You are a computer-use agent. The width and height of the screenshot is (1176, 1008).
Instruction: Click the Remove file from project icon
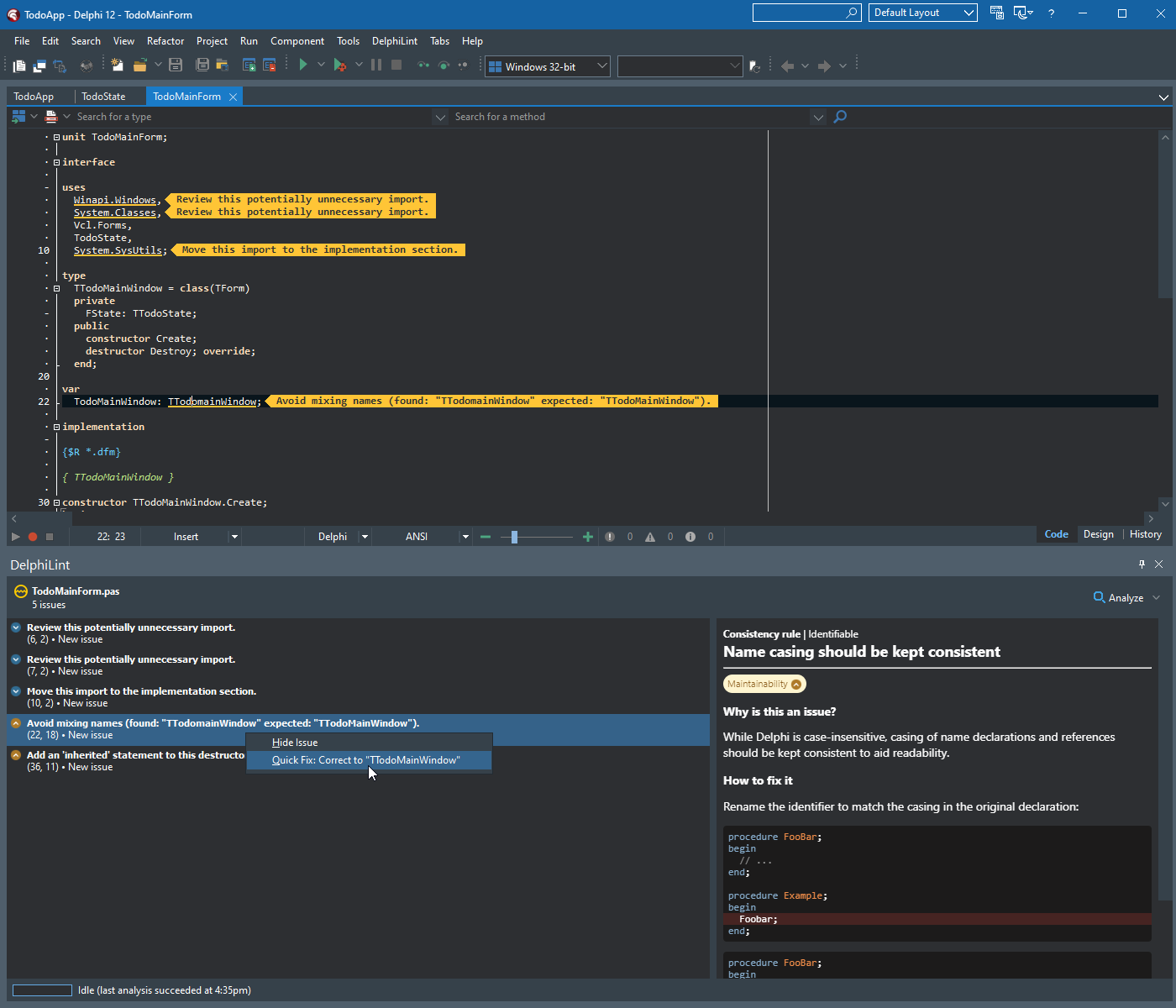pyautogui.click(x=270, y=65)
